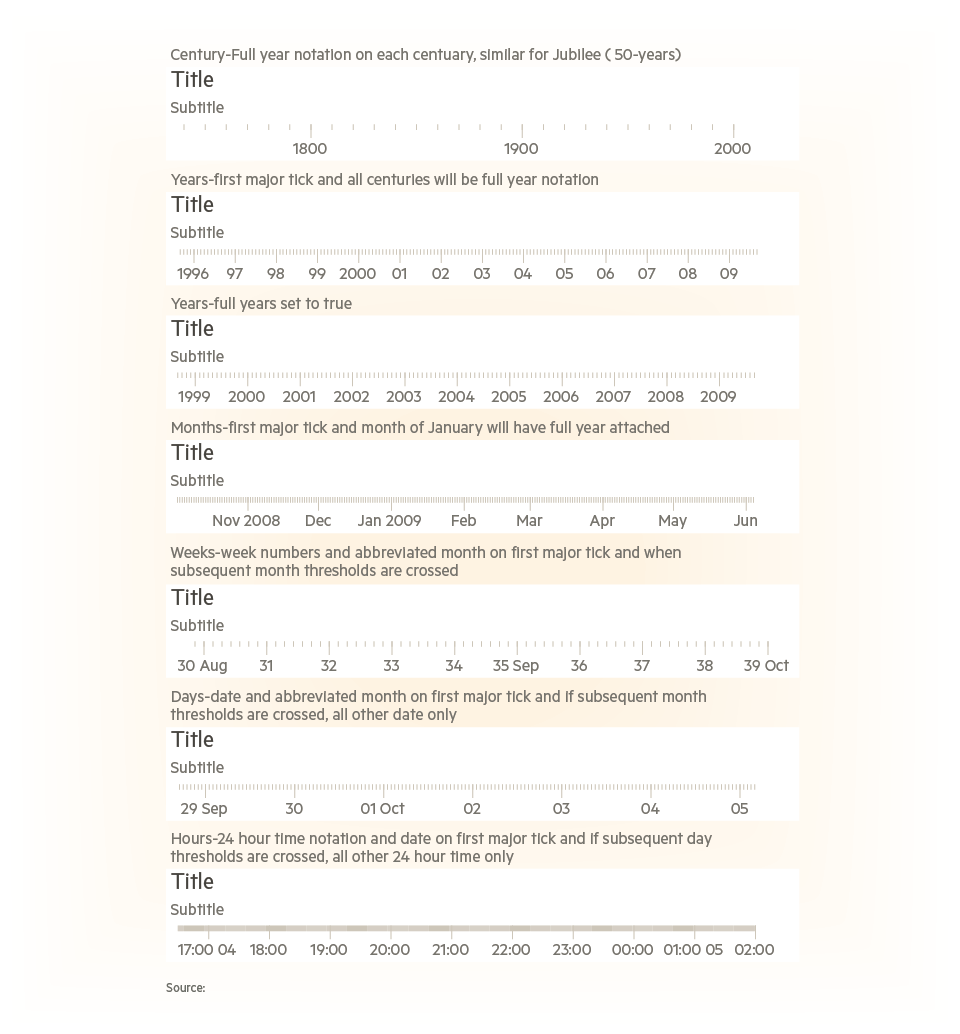Select the Nov 2008 month label

[x=246, y=521]
